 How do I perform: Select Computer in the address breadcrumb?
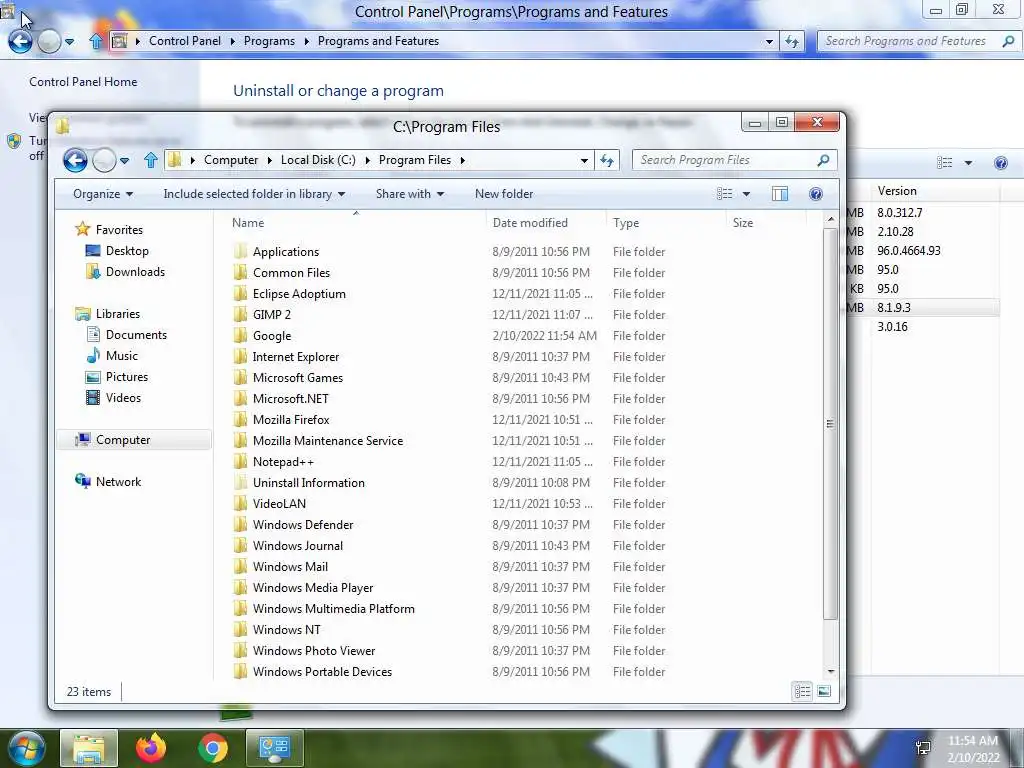(x=231, y=160)
